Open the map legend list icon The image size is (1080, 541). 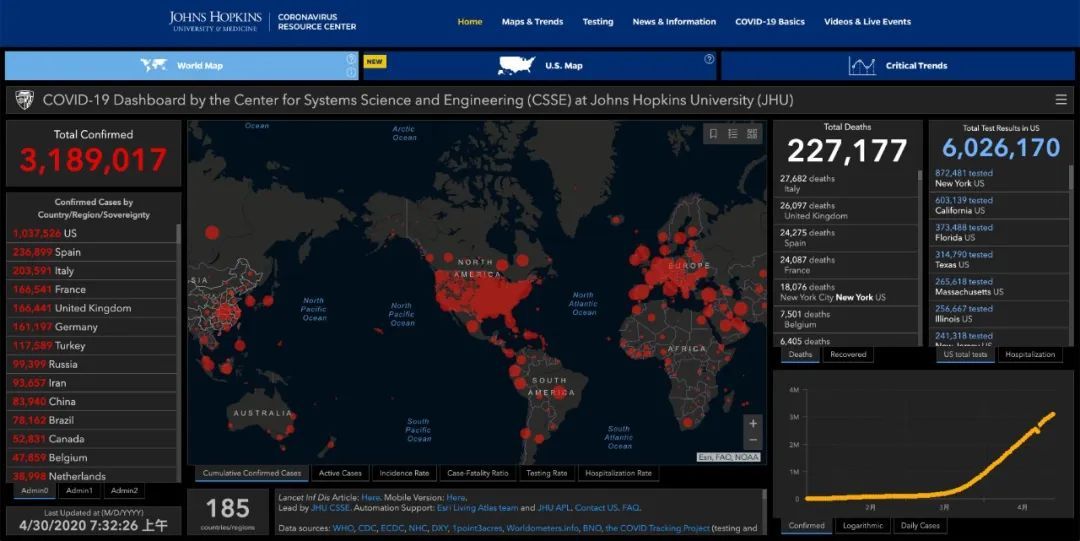(733, 134)
